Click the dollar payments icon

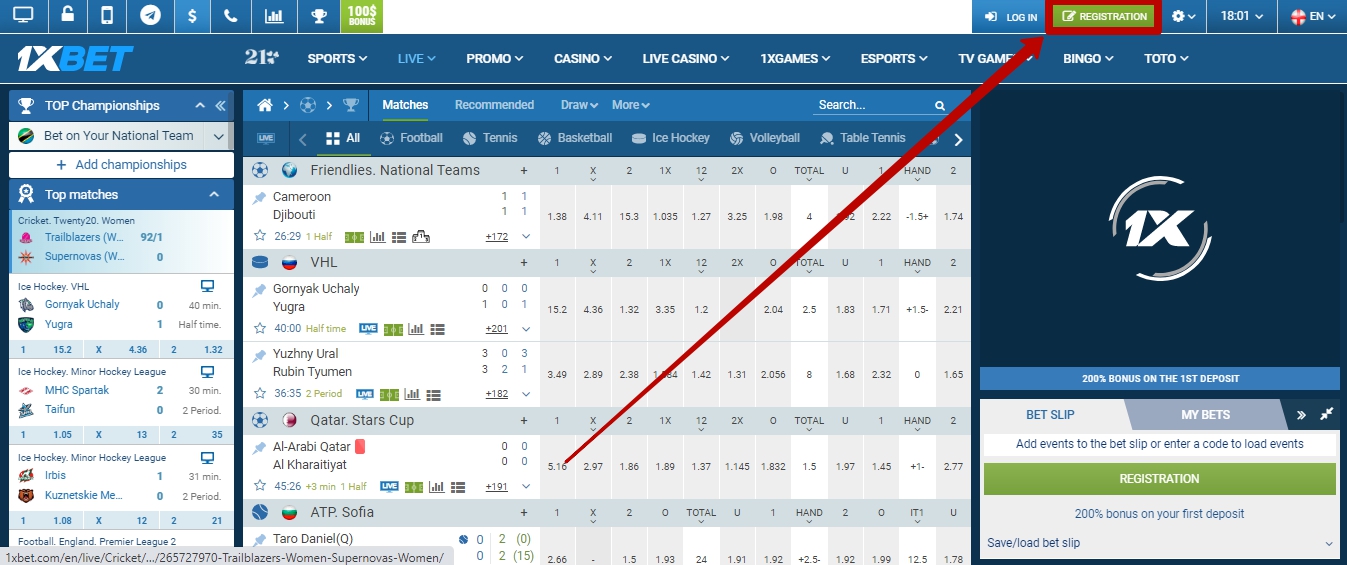pos(192,16)
